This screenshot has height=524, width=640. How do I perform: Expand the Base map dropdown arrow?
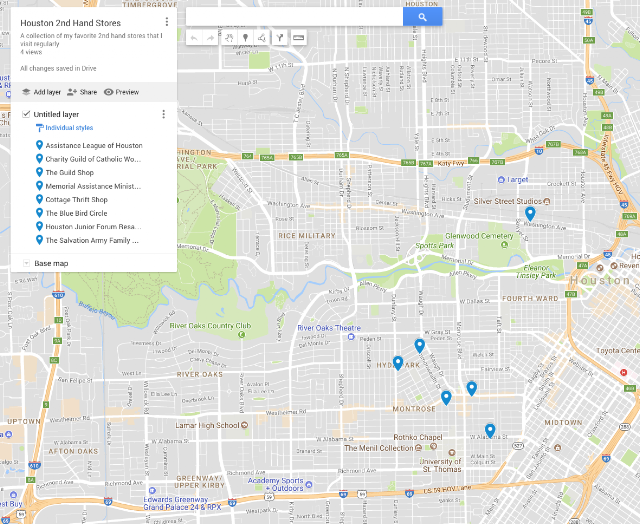(x=26, y=263)
